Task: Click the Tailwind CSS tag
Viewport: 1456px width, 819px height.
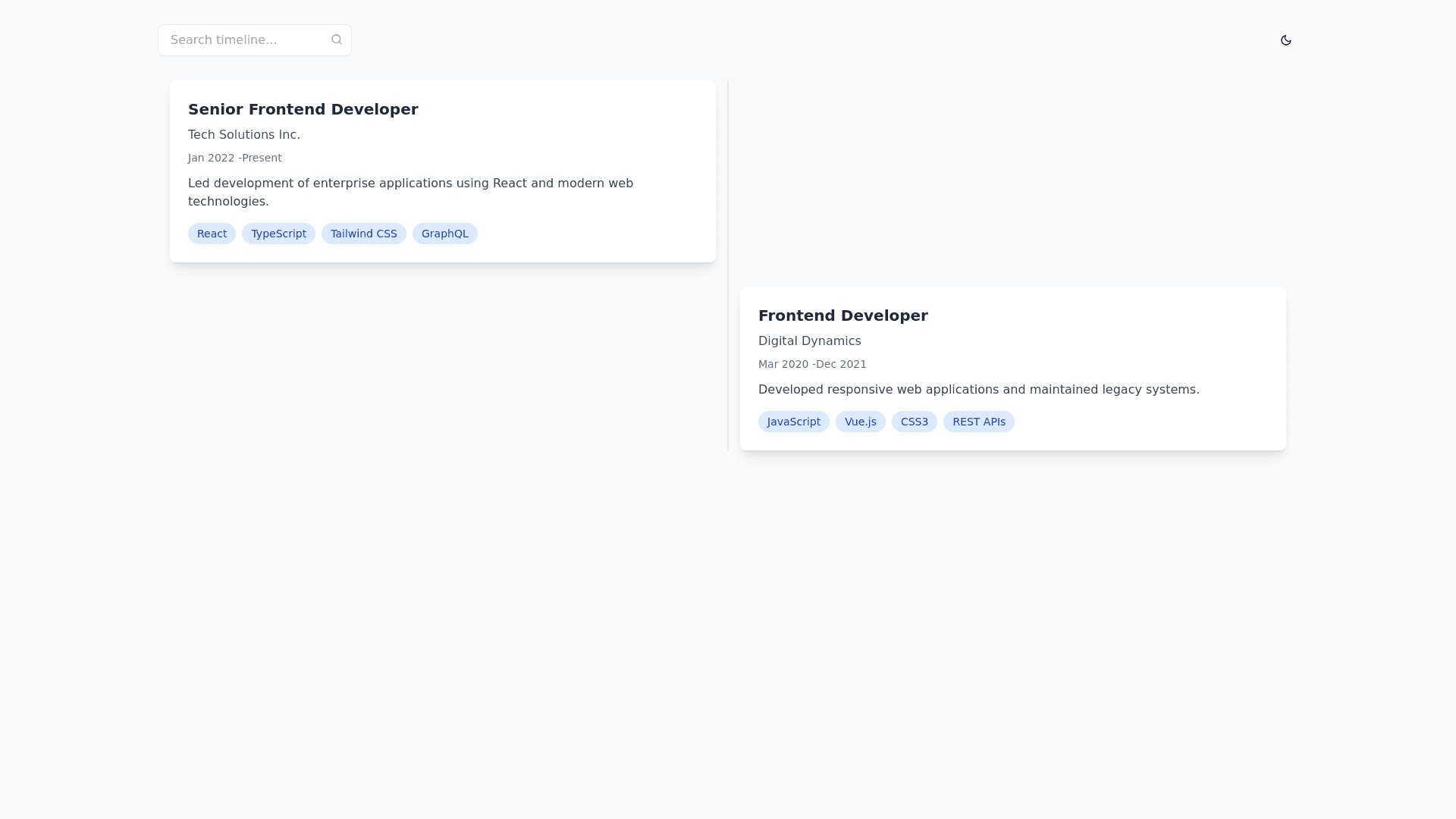Action: 363,234
